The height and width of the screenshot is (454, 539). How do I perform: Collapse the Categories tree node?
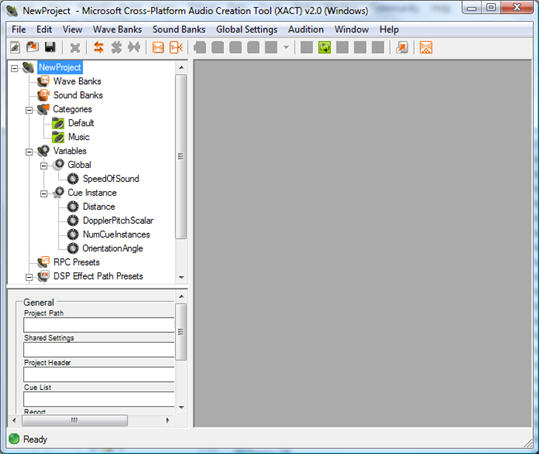[x=29, y=110]
